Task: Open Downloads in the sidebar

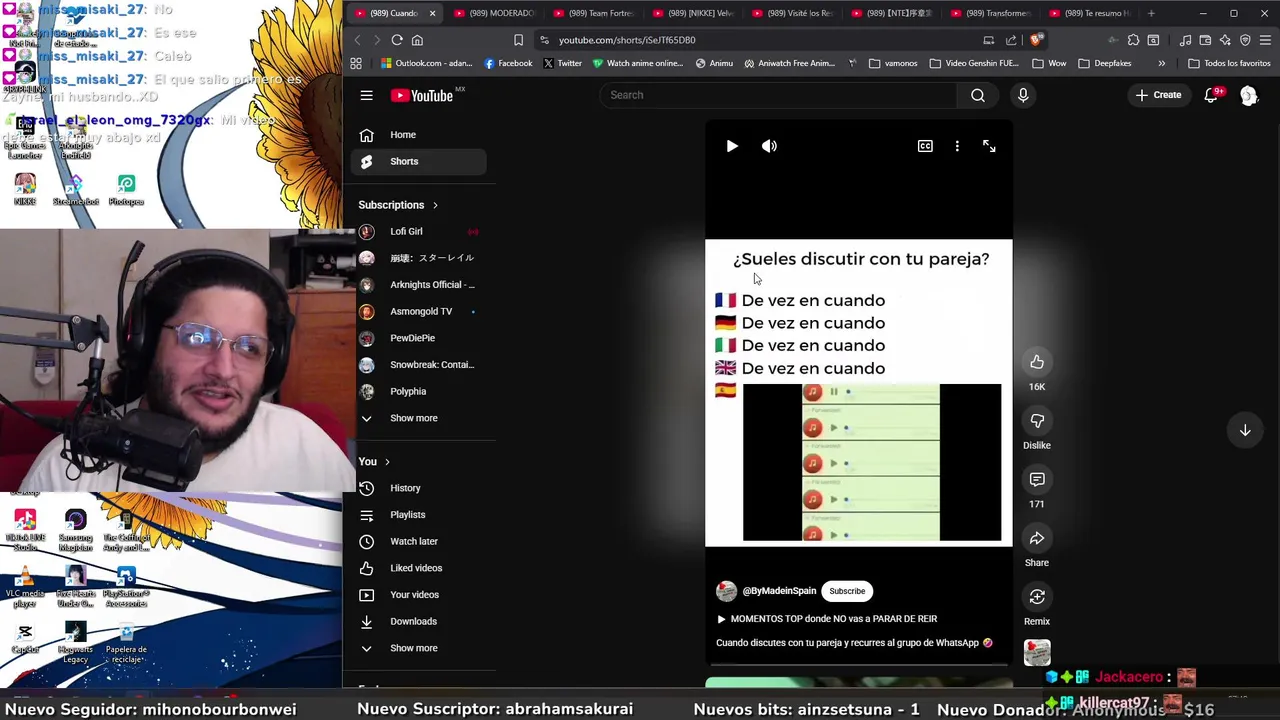Action: point(418,621)
